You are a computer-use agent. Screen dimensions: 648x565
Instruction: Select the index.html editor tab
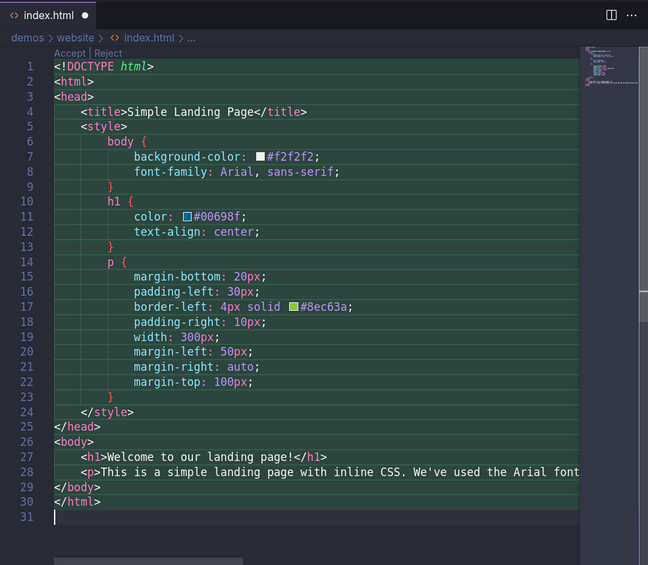(48, 15)
